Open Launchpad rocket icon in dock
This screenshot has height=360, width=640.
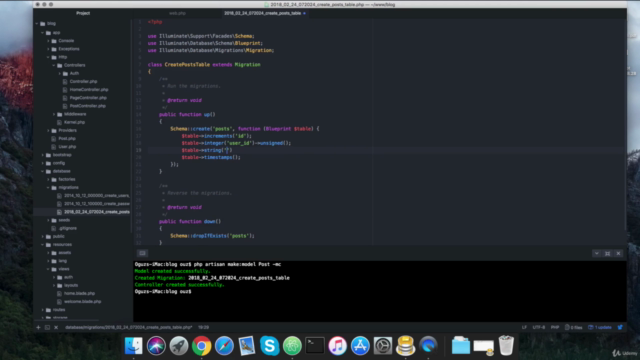point(179,346)
